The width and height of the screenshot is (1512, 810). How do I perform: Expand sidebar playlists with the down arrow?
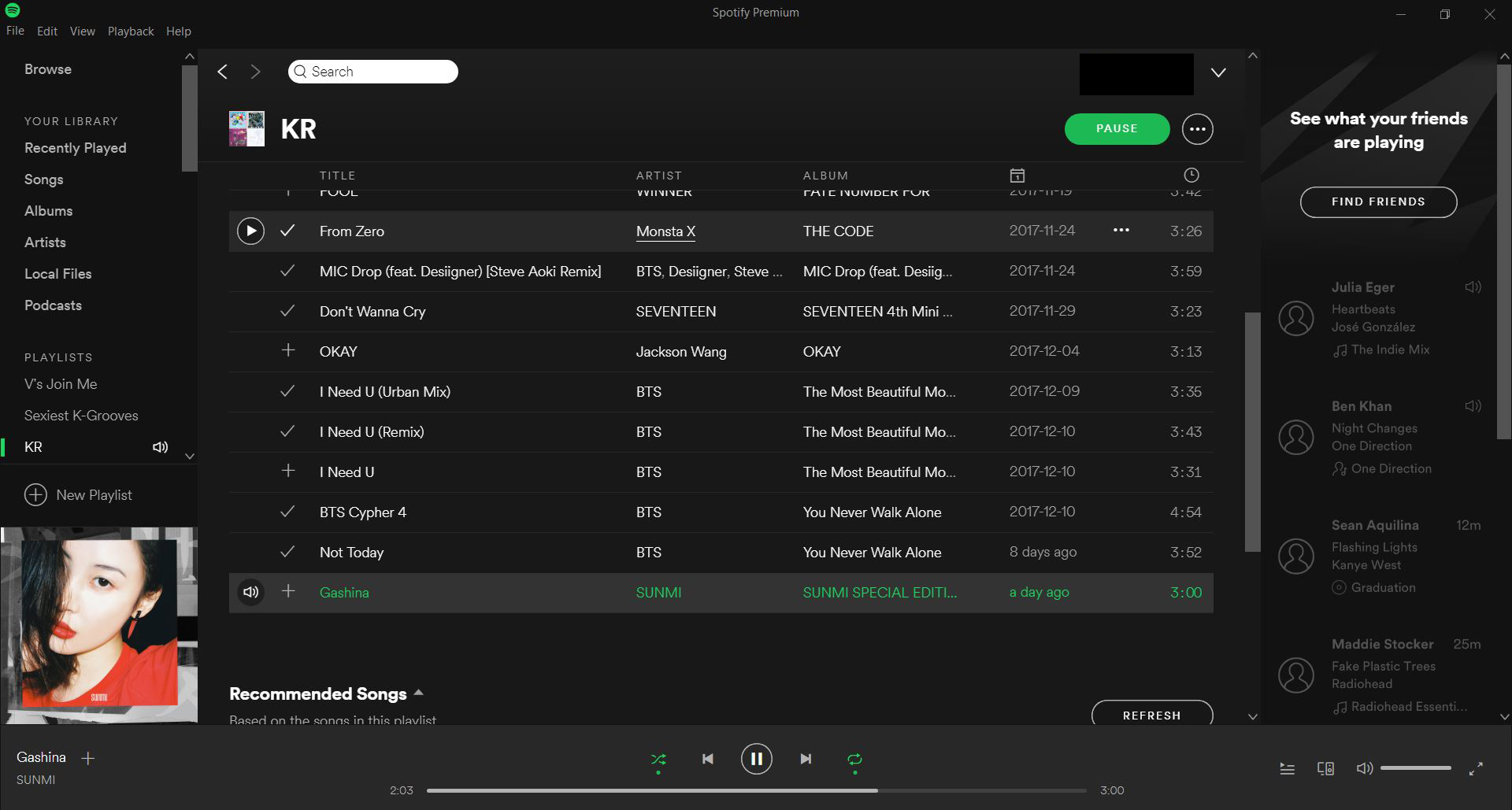point(189,456)
